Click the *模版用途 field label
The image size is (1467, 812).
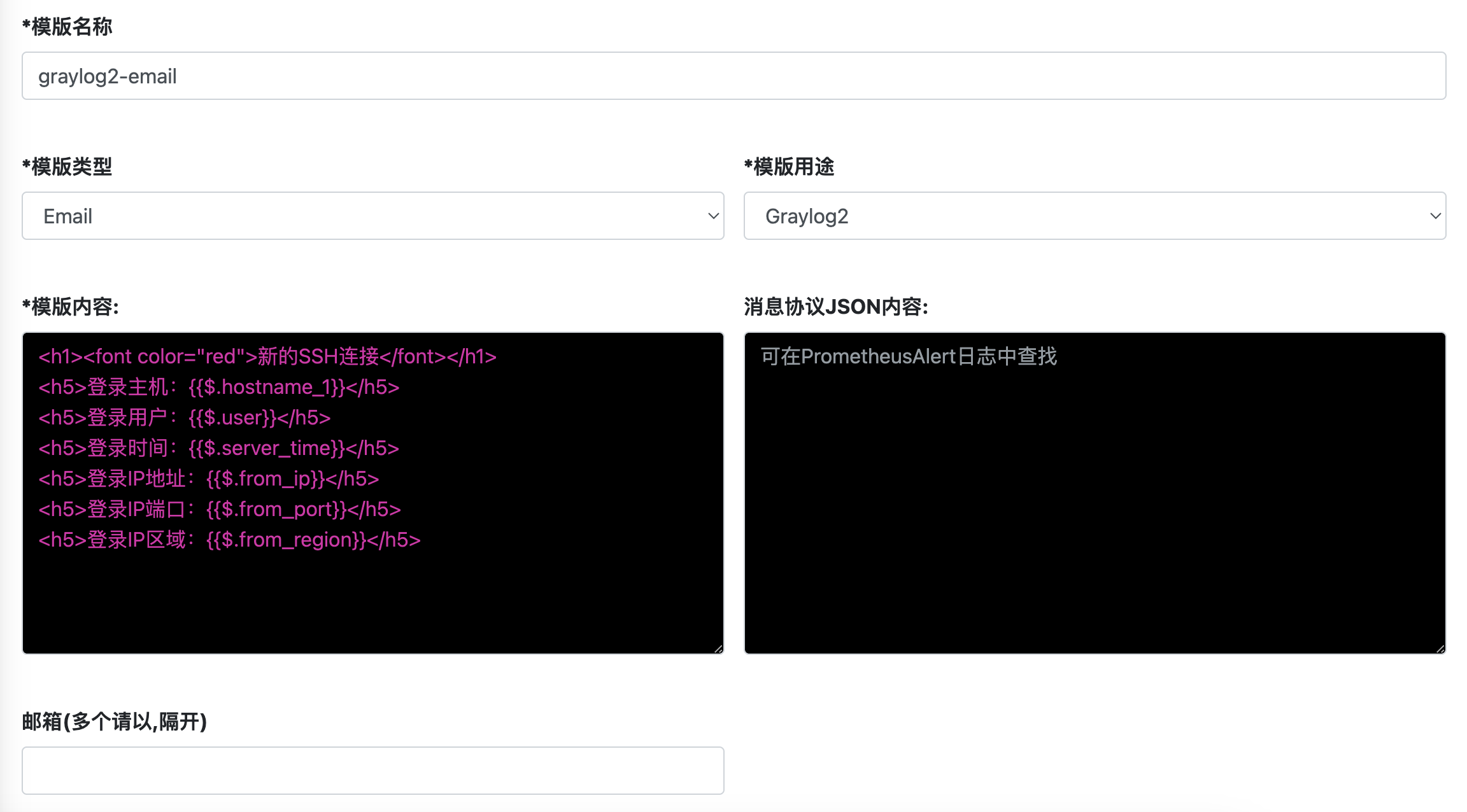(789, 167)
